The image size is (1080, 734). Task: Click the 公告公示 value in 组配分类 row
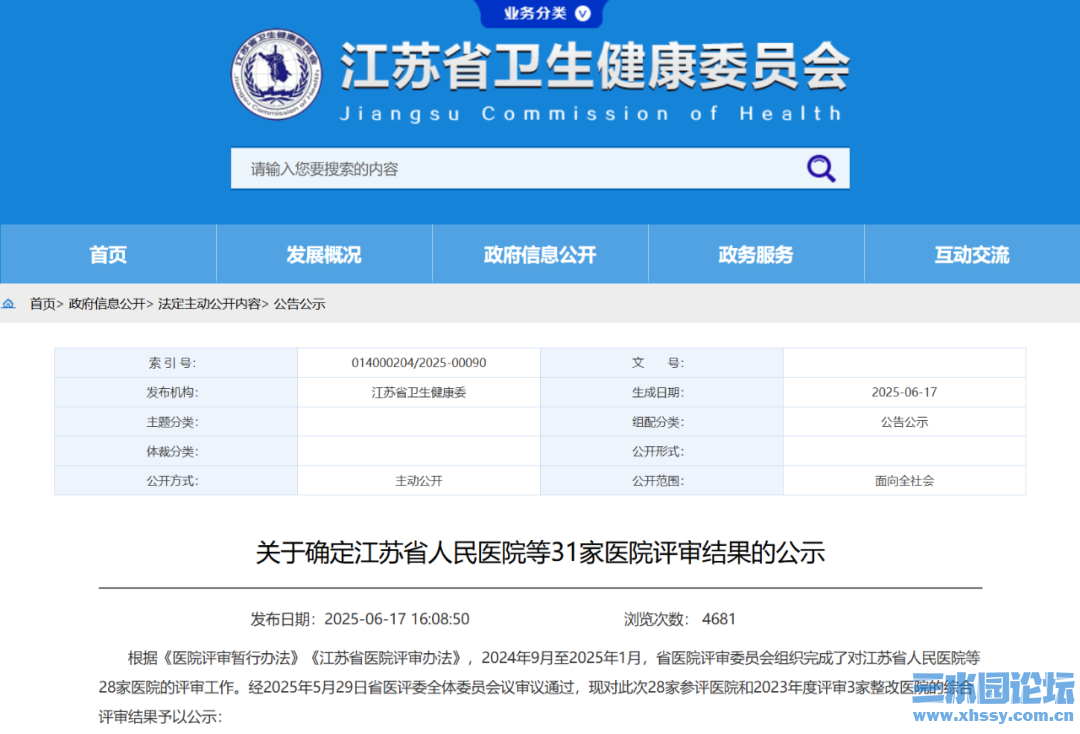pos(904,422)
